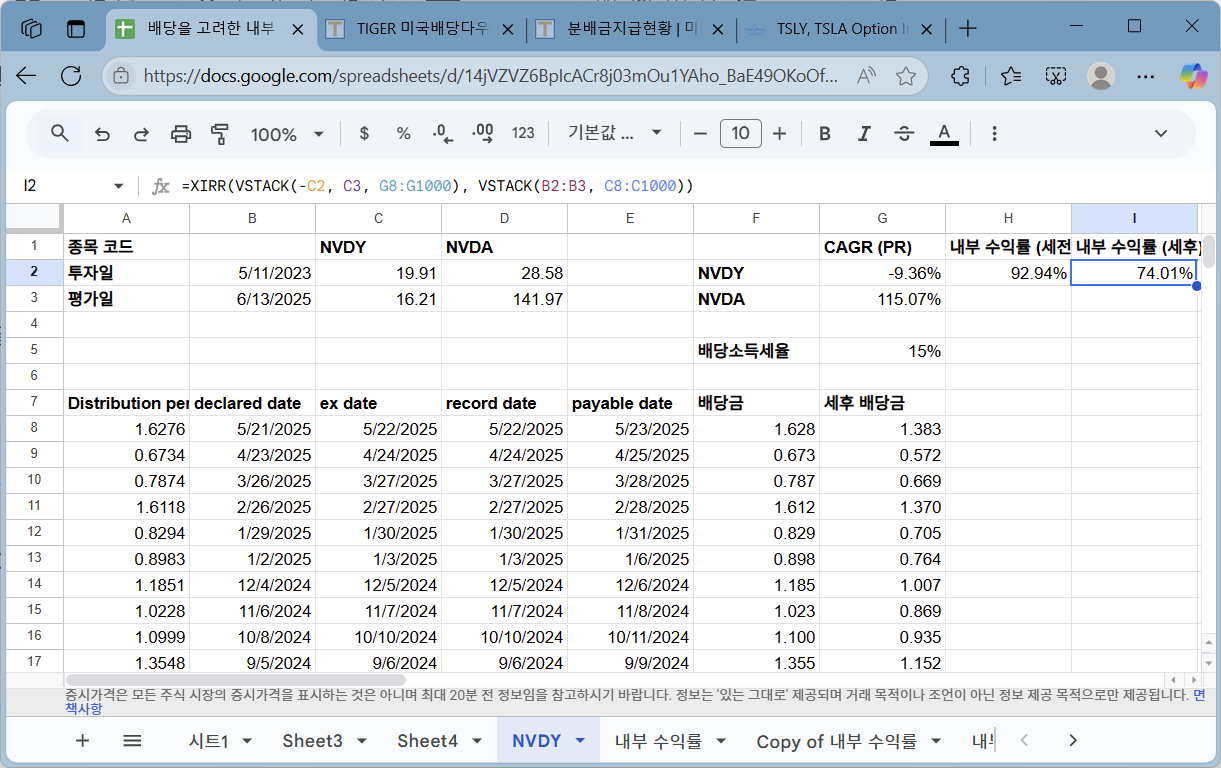1221x768 pixels.
Task: Switch to the 시트1 sheet tab
Action: pos(209,741)
